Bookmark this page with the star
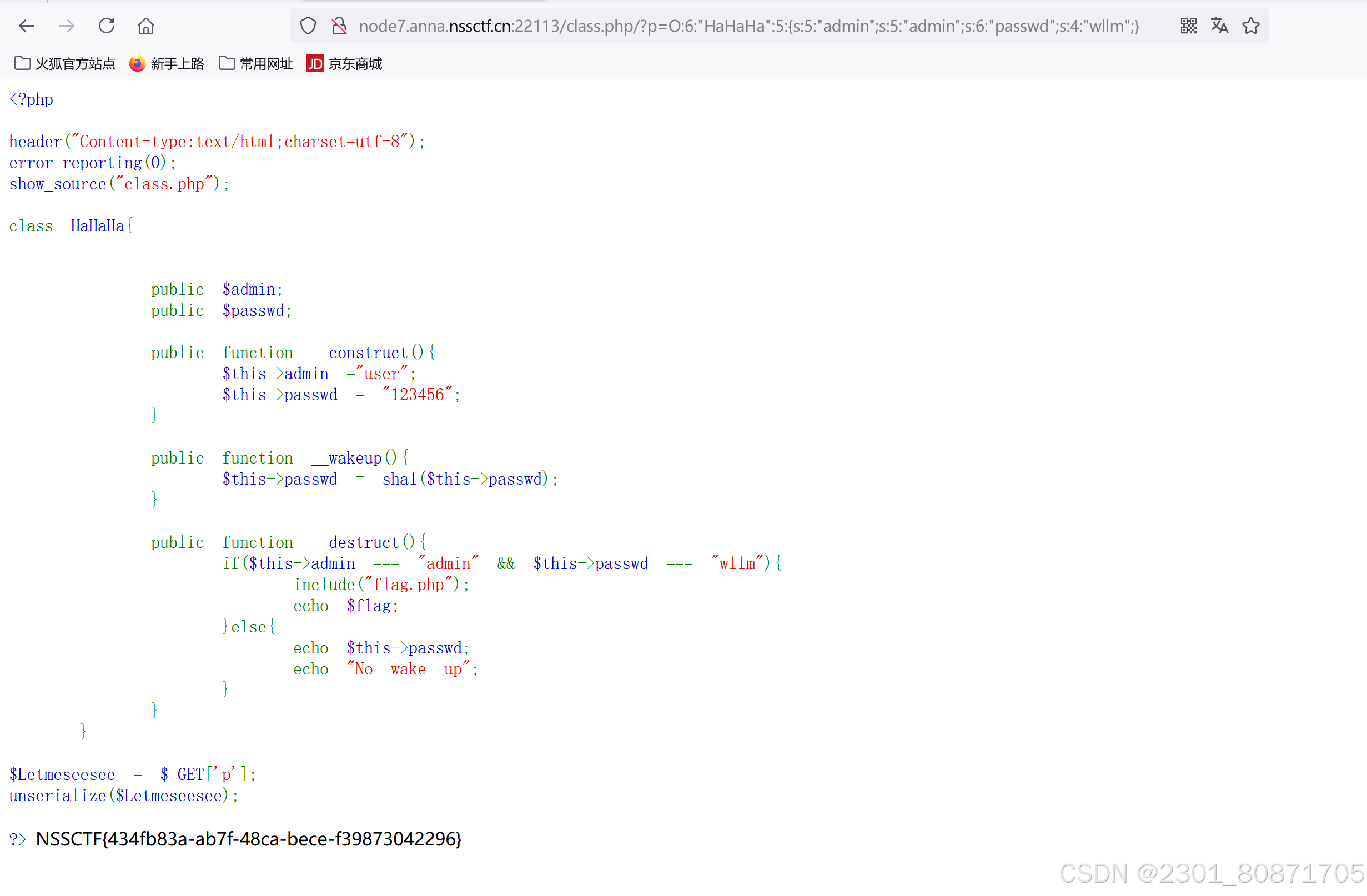1367x896 pixels. (1250, 26)
